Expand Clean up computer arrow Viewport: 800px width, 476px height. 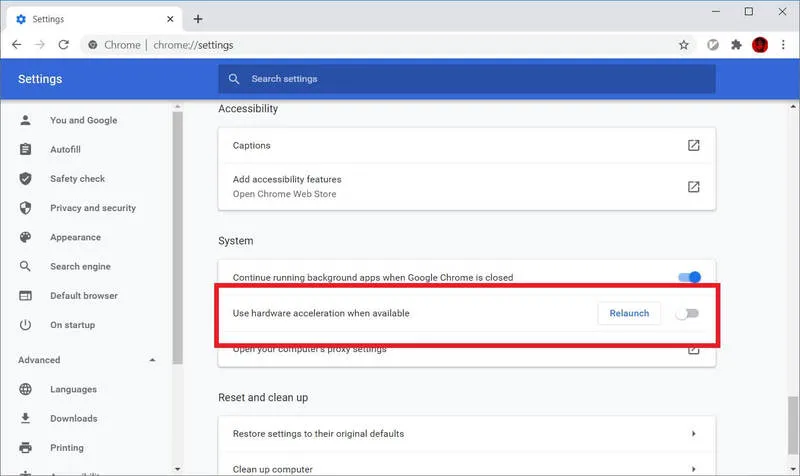pyautogui.click(x=693, y=468)
